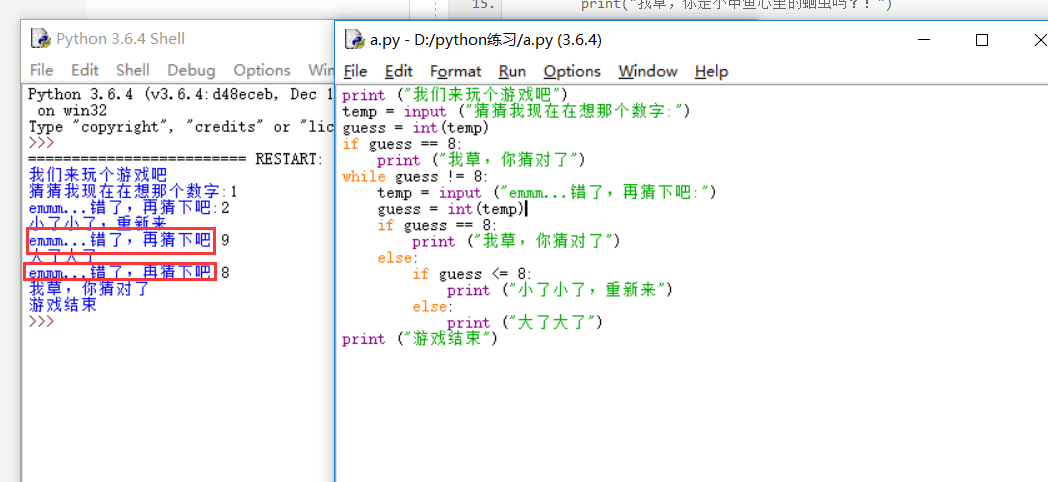The width and height of the screenshot is (1048, 482).
Task: Maximize the a.py editor window
Action: pos(982,40)
